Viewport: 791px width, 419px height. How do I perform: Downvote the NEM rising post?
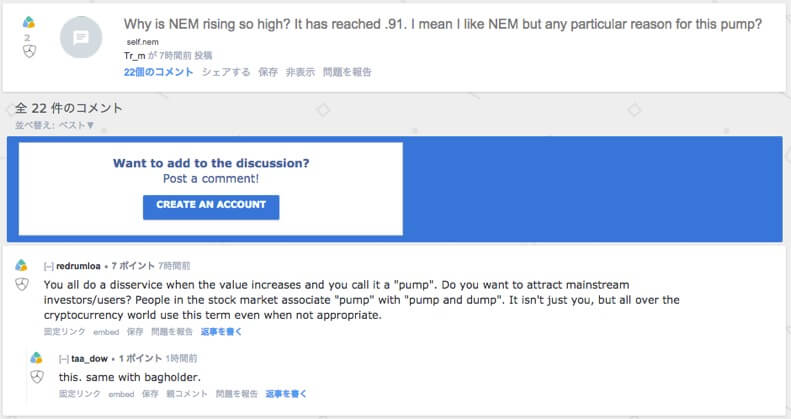pos(29,51)
